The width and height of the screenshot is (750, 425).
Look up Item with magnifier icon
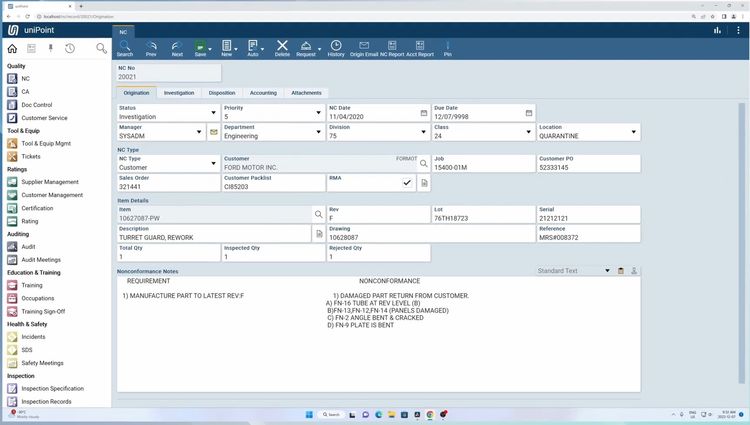(x=319, y=214)
